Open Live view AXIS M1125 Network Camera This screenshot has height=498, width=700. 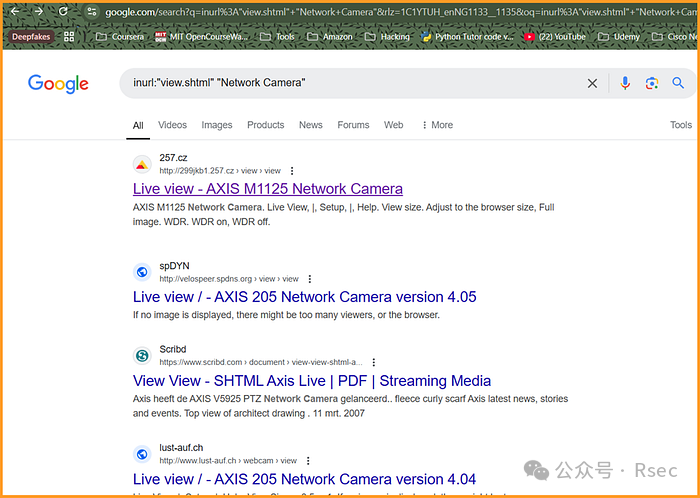point(268,189)
